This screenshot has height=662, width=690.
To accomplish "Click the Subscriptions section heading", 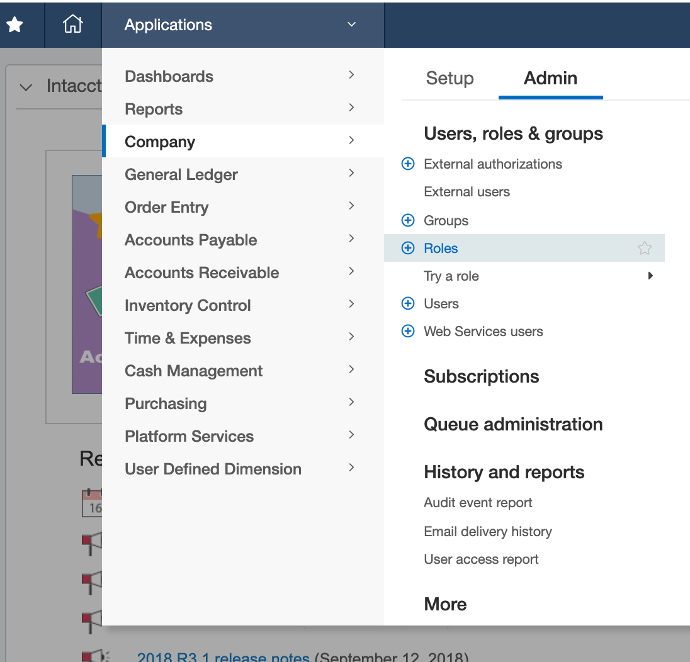I will click(x=481, y=376).
